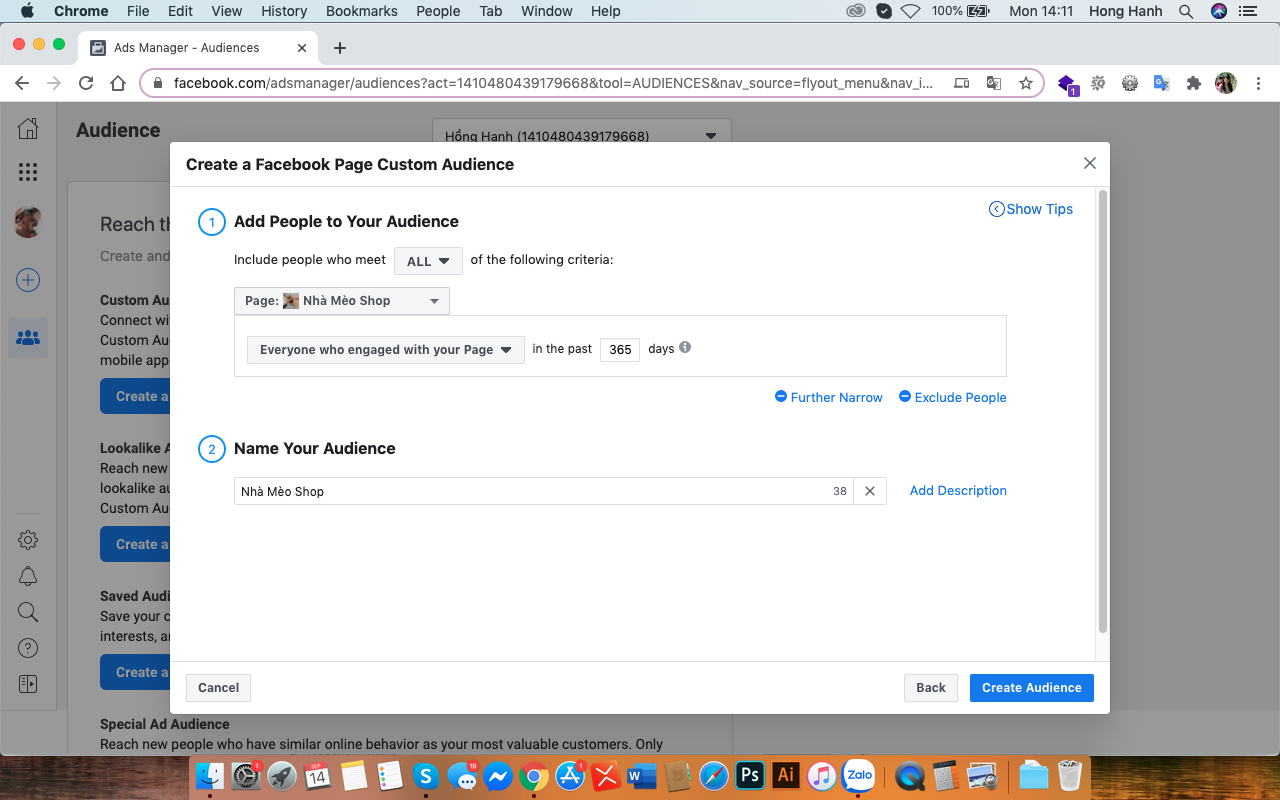Open Zalo from the dock
The width and height of the screenshot is (1280, 800).
858,775
